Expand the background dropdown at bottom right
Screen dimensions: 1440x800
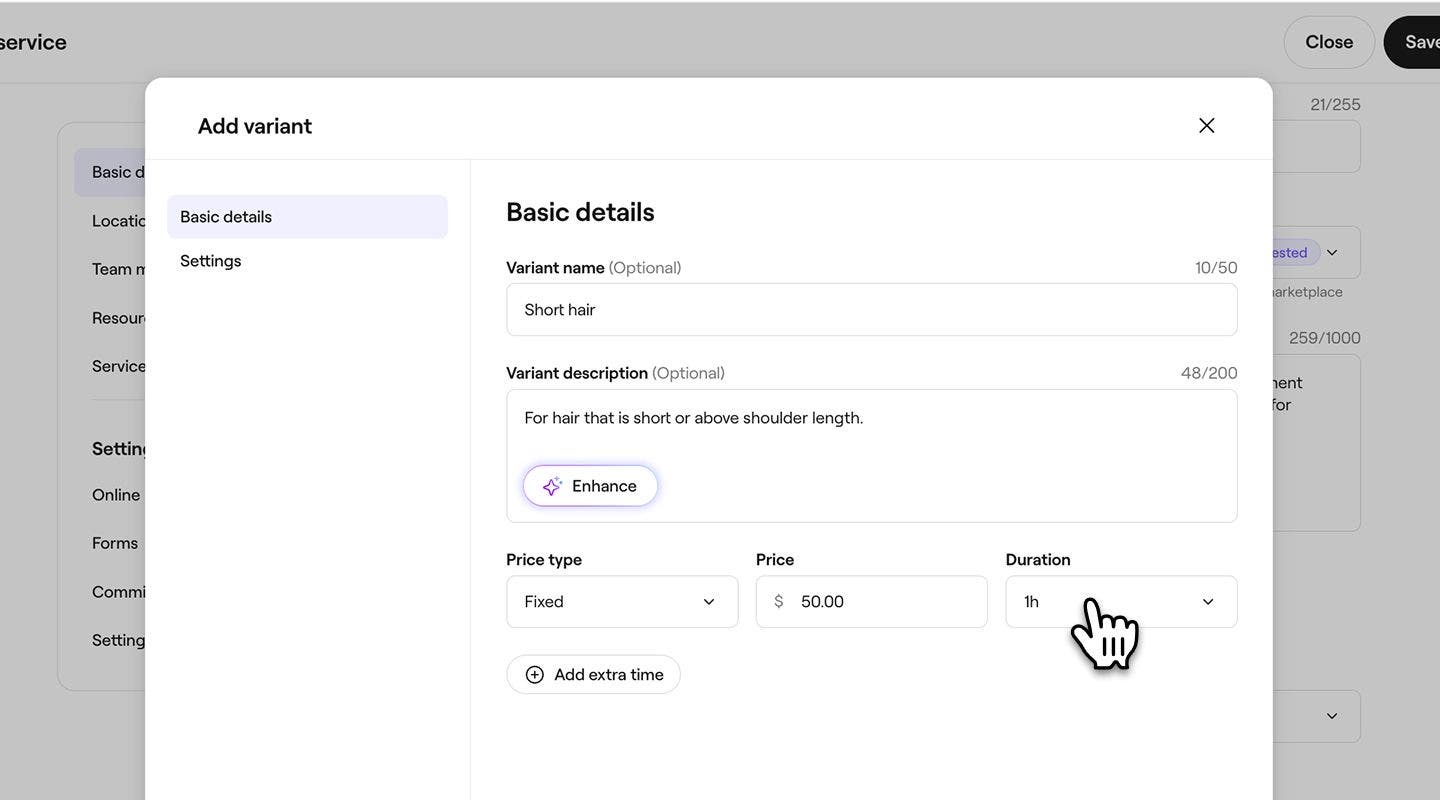click(x=1331, y=716)
